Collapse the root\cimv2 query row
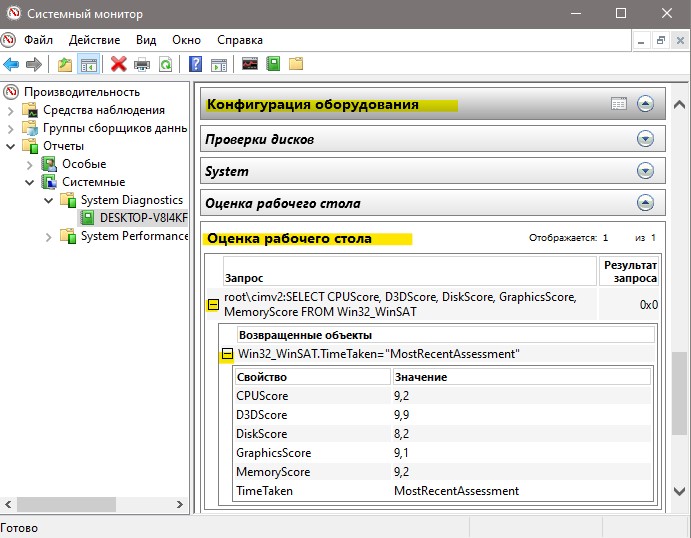This screenshot has width=691, height=538. point(213,304)
